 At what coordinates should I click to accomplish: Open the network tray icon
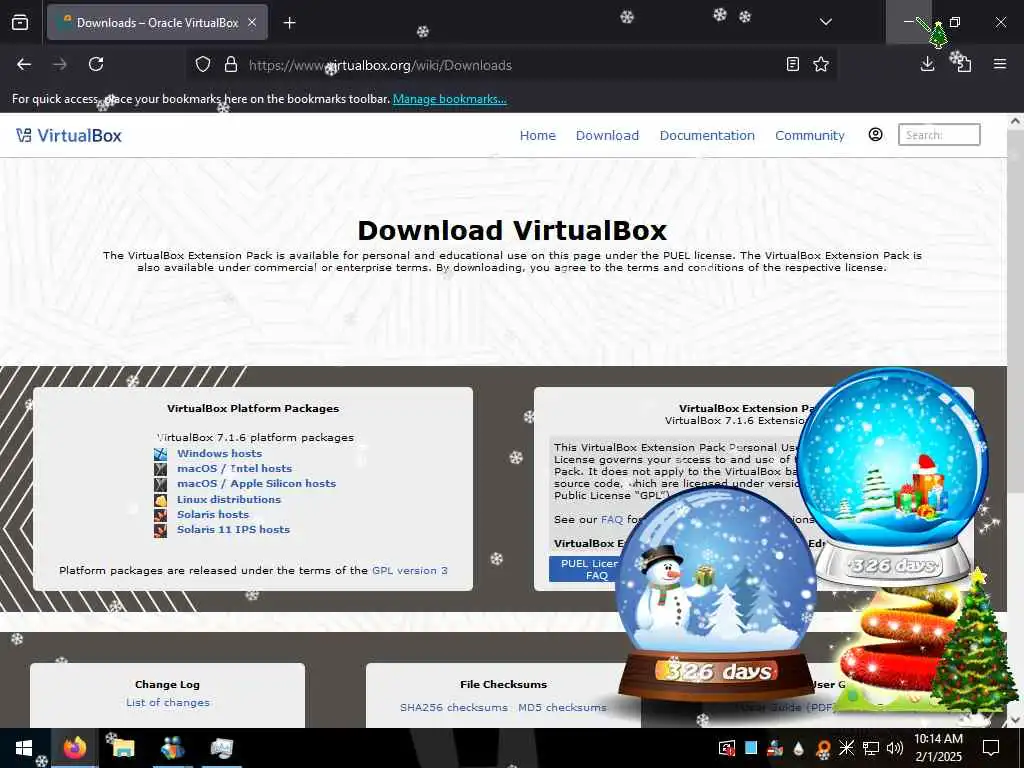(x=871, y=748)
